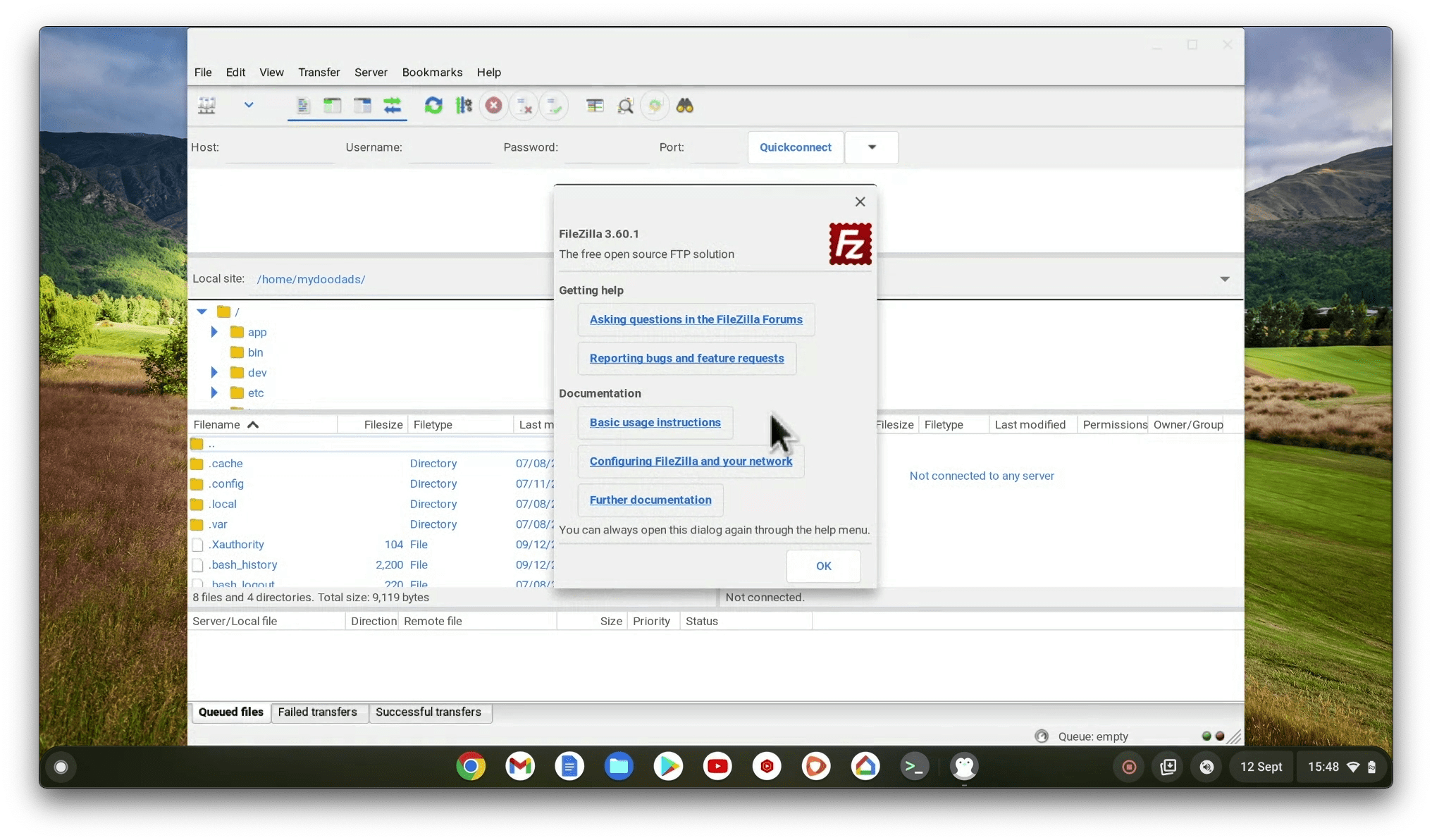Open the Server menu
The image size is (1432, 840).
371,72
